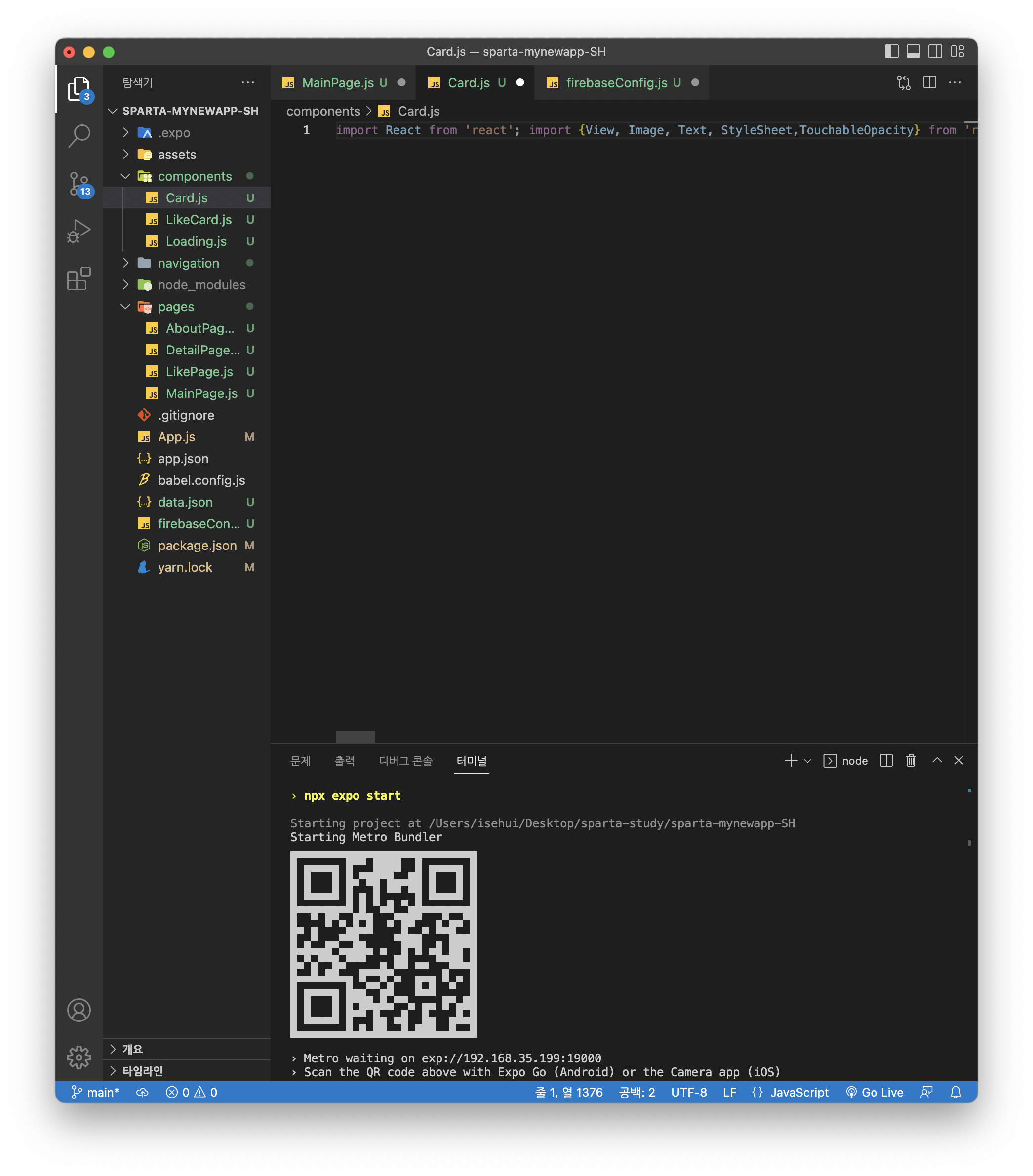The width and height of the screenshot is (1033, 1176).
Task: Expand the assets folder
Action: (187, 154)
